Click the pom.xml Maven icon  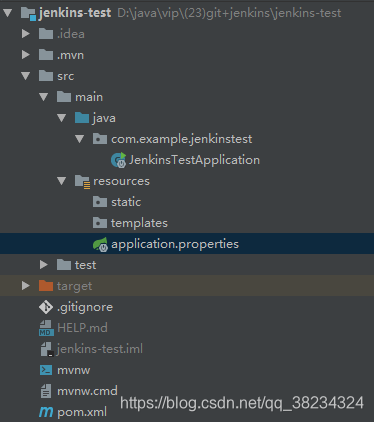pyautogui.click(x=46, y=412)
